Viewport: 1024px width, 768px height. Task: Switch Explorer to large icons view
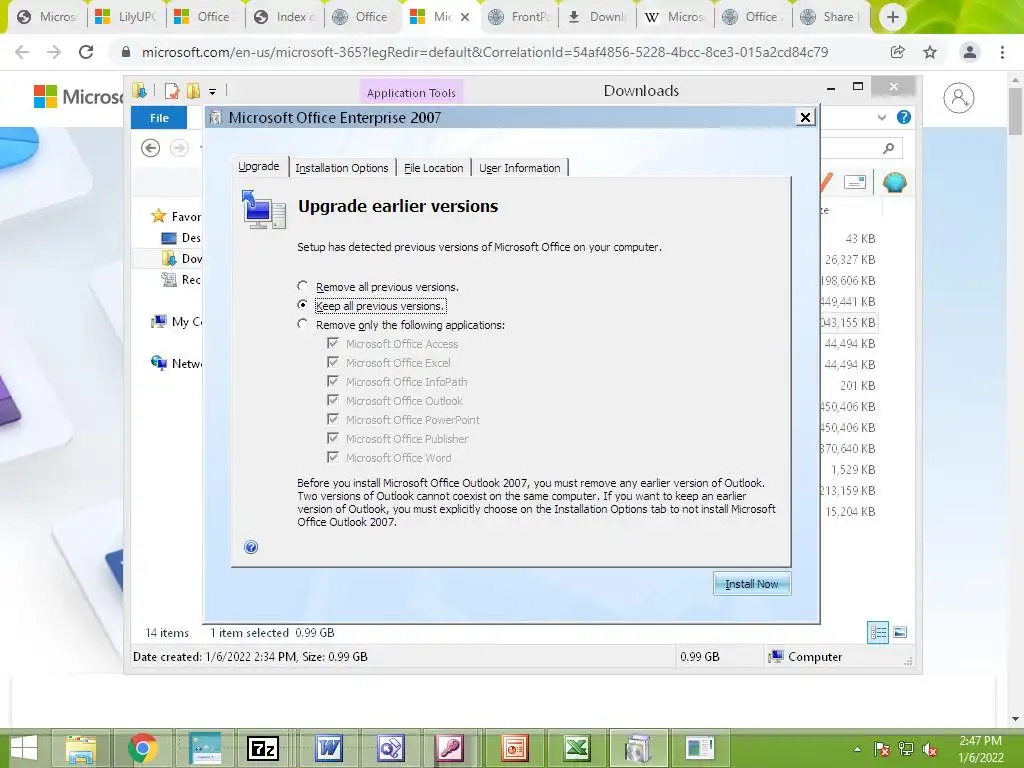900,632
